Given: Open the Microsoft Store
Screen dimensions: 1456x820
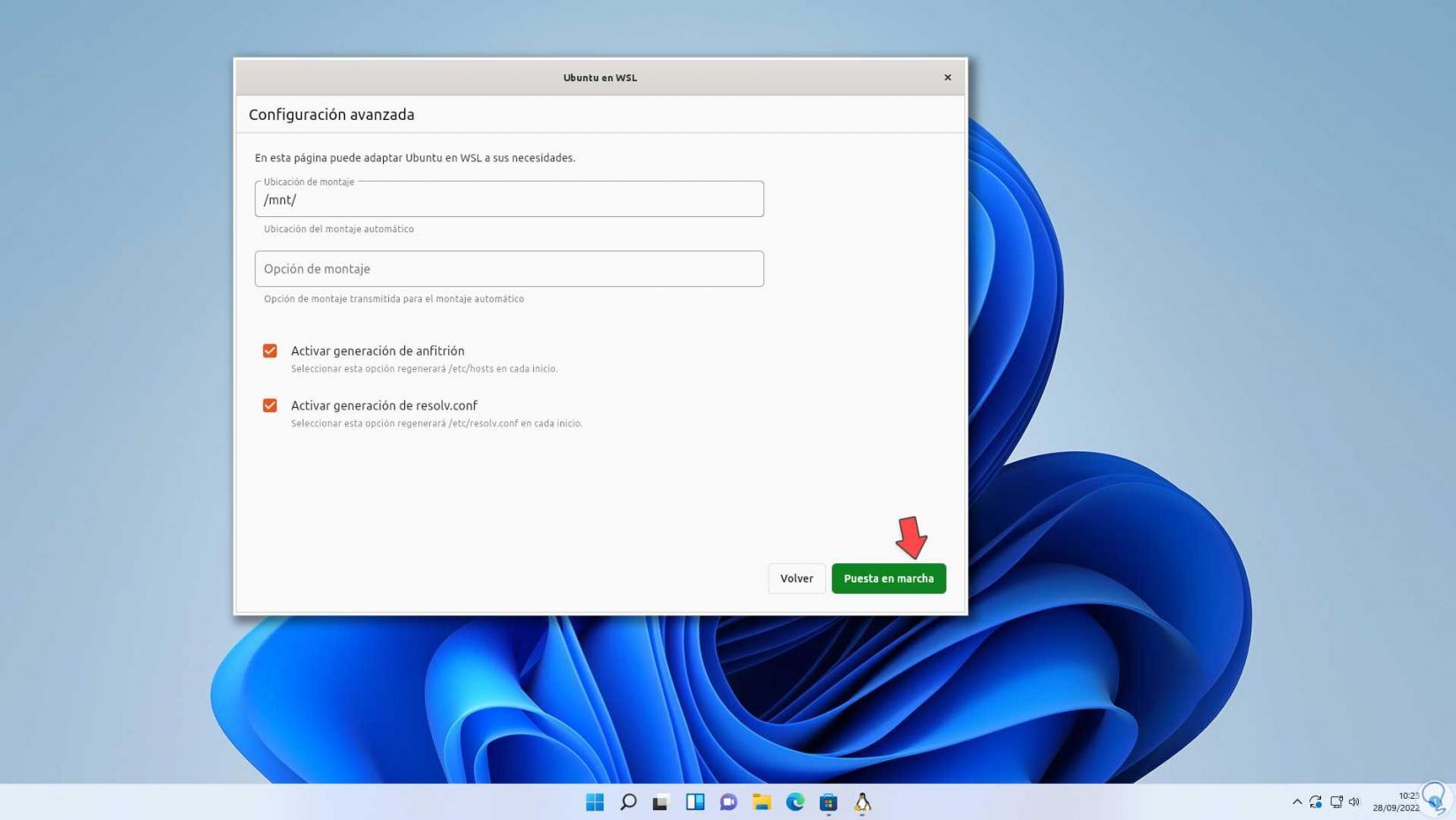Looking at the screenshot, I should pyautogui.click(x=828, y=802).
